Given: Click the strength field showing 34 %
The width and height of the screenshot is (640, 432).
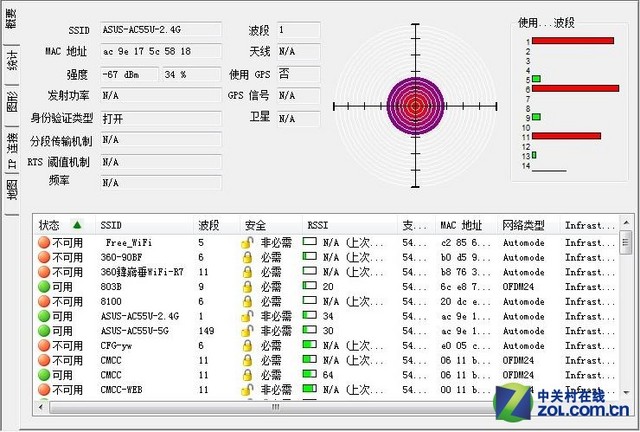Looking at the screenshot, I should coord(192,74).
